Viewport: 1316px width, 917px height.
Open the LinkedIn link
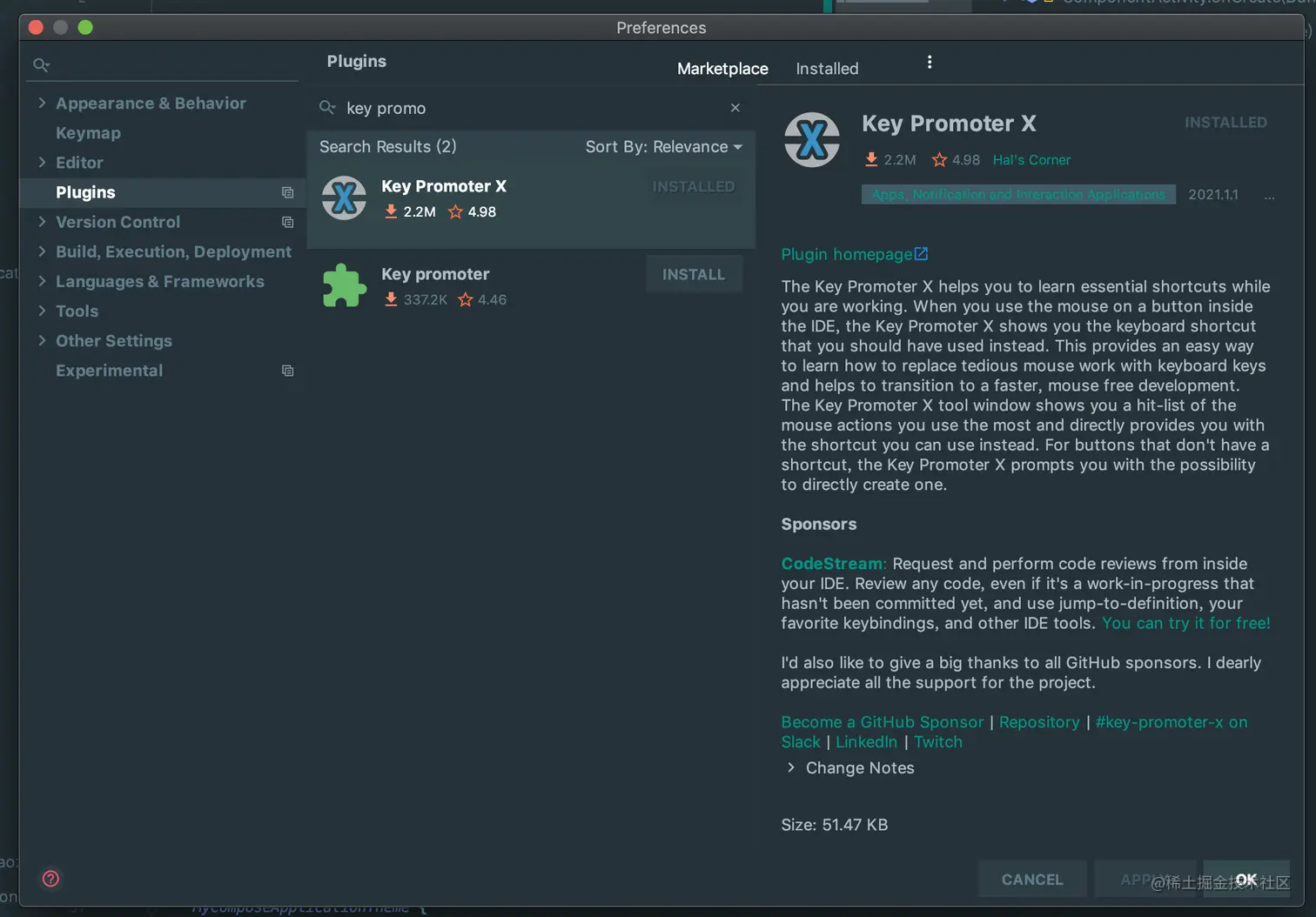tap(866, 741)
